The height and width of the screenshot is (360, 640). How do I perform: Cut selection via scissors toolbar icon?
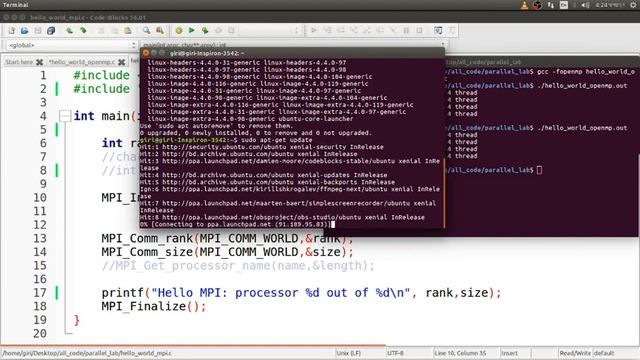[x=101, y=31]
